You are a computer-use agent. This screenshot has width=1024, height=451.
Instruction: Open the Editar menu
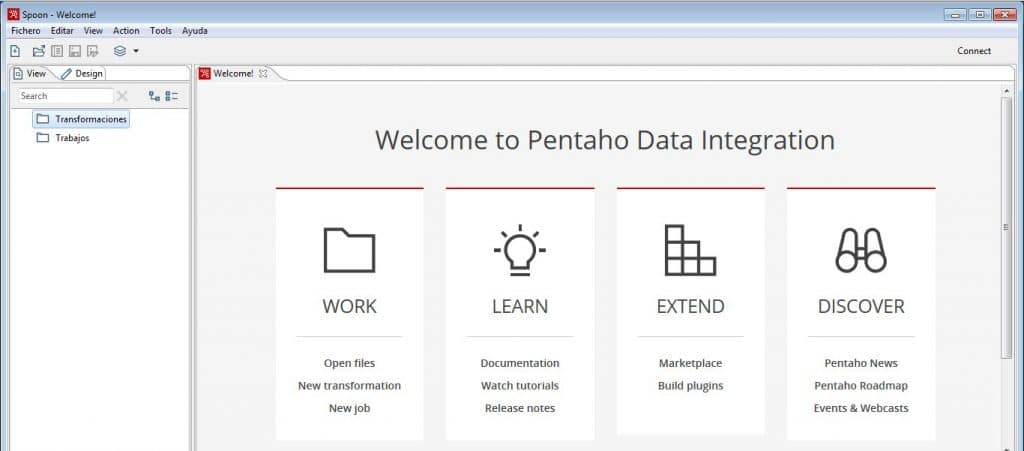click(x=62, y=31)
